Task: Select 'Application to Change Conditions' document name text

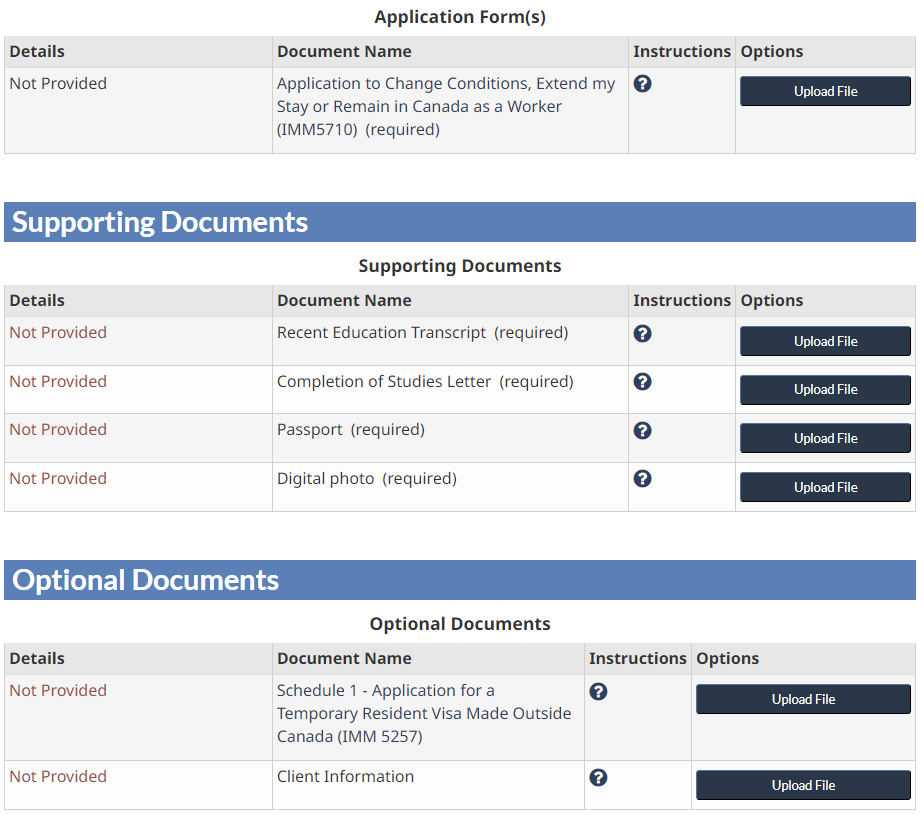Action: pyautogui.click(x=446, y=107)
